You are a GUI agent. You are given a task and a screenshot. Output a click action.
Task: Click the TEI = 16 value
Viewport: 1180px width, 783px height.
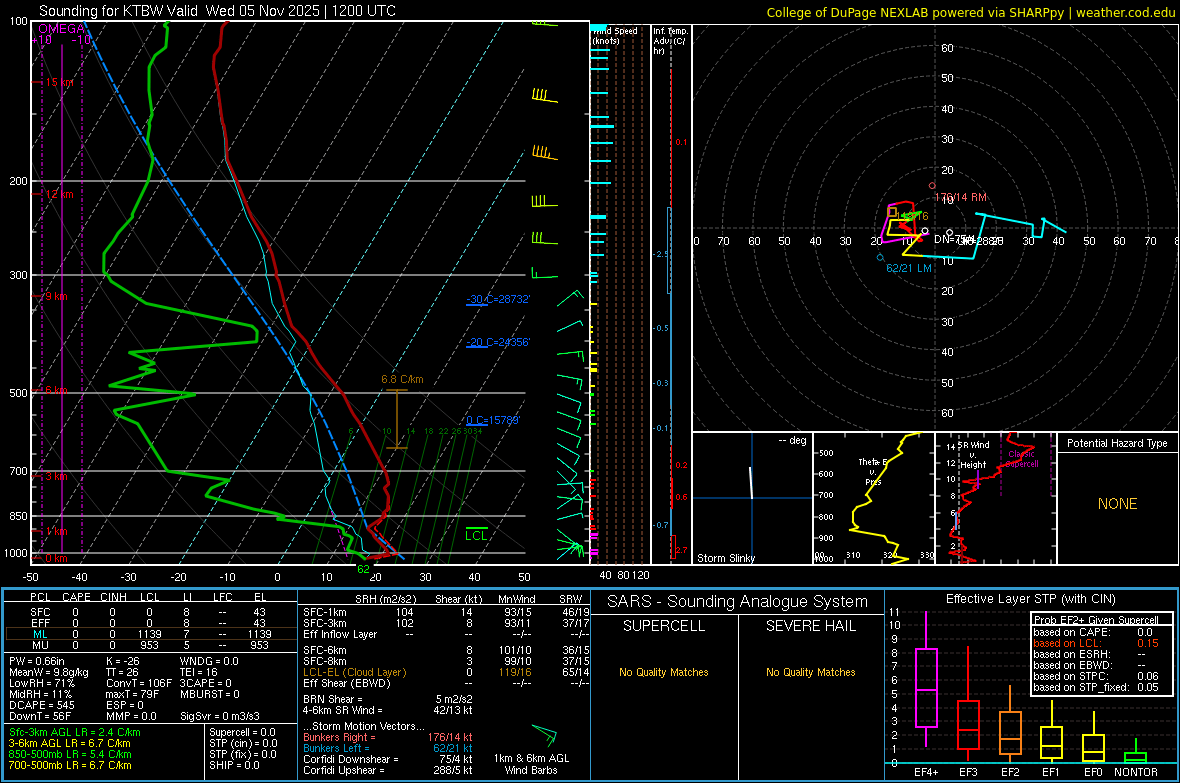[199, 672]
